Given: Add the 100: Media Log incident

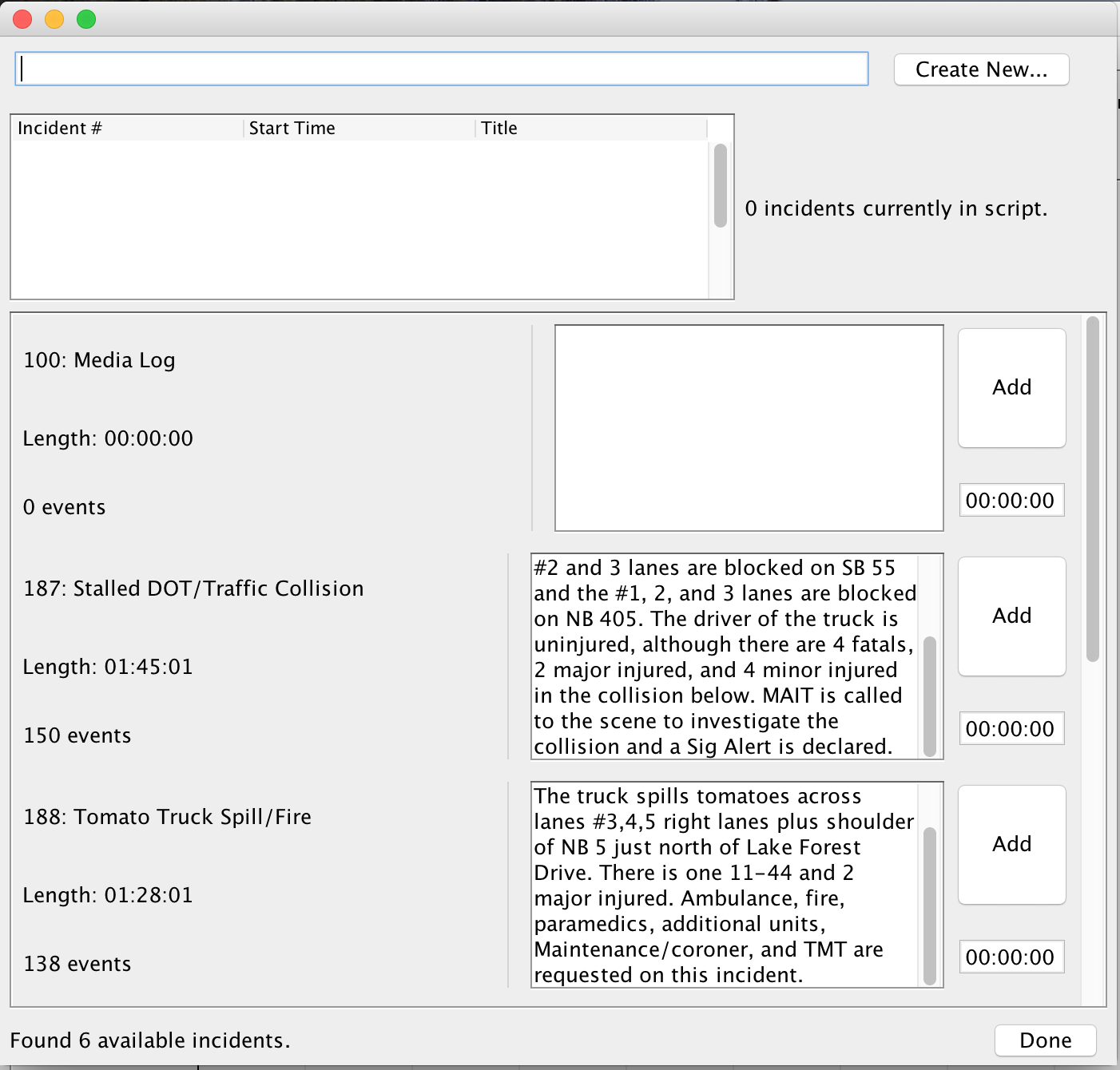Looking at the screenshot, I should tap(1012, 388).
